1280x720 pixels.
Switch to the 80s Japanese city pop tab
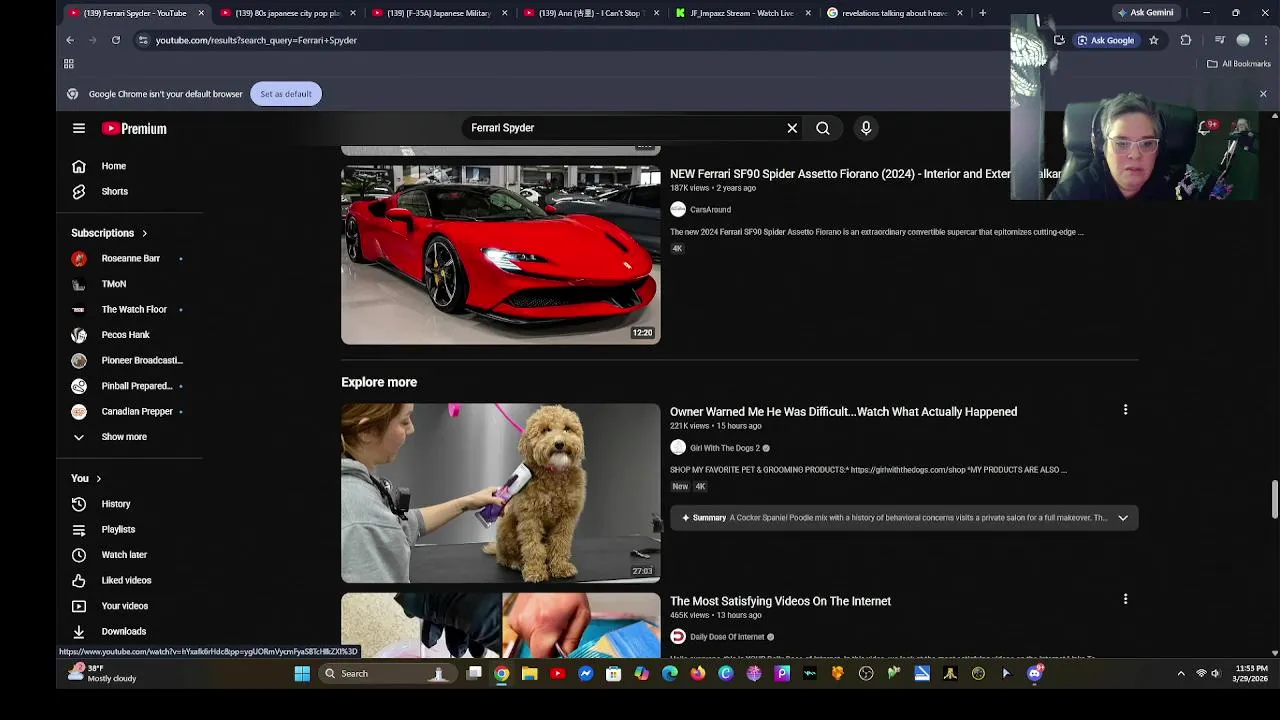coord(287,13)
